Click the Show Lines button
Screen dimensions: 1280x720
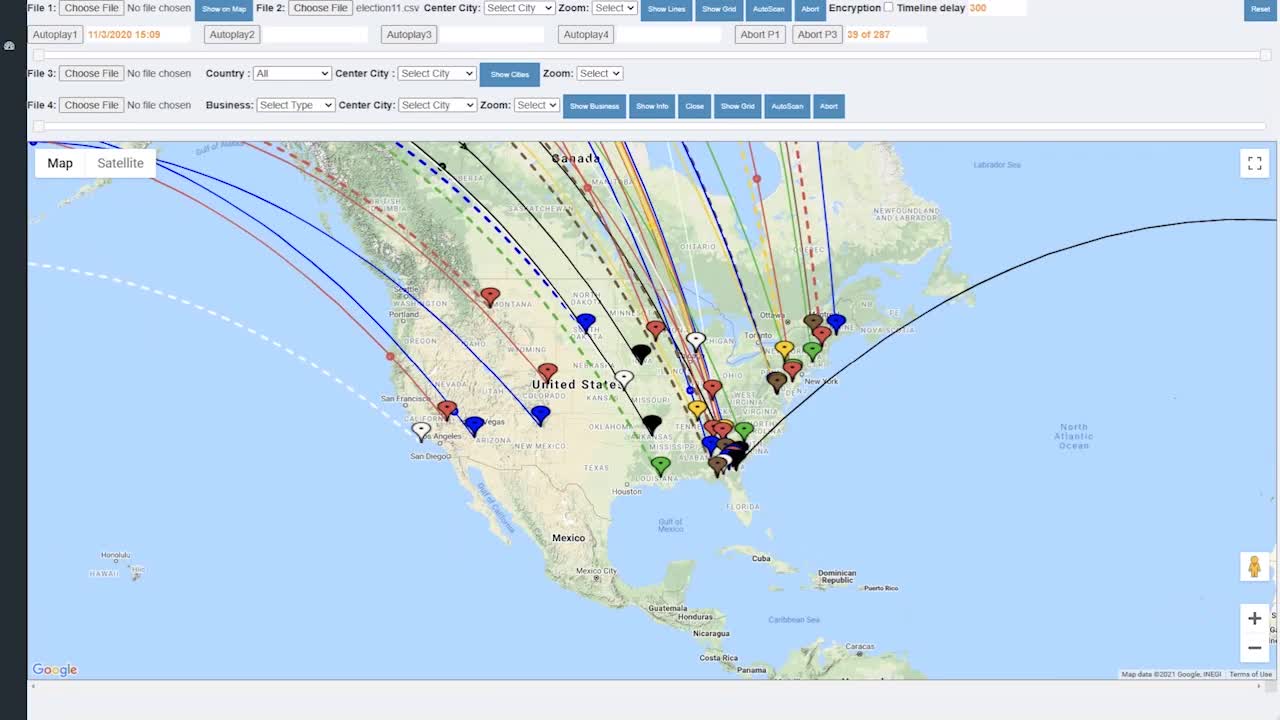pyautogui.click(x=666, y=9)
